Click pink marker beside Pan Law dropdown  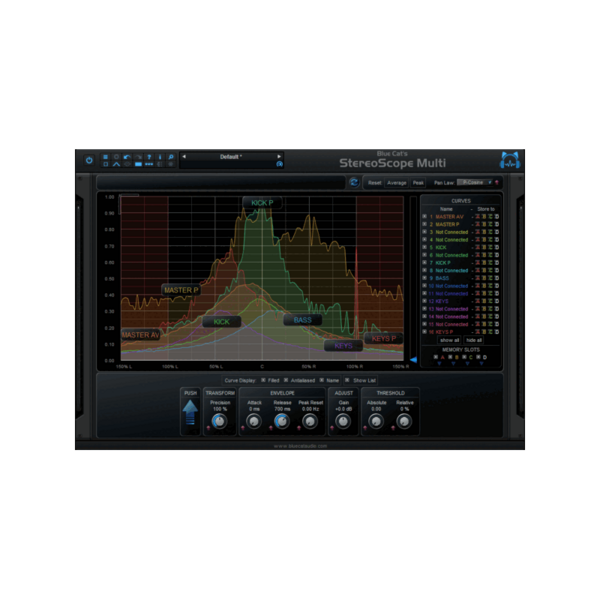pyautogui.click(x=497, y=183)
